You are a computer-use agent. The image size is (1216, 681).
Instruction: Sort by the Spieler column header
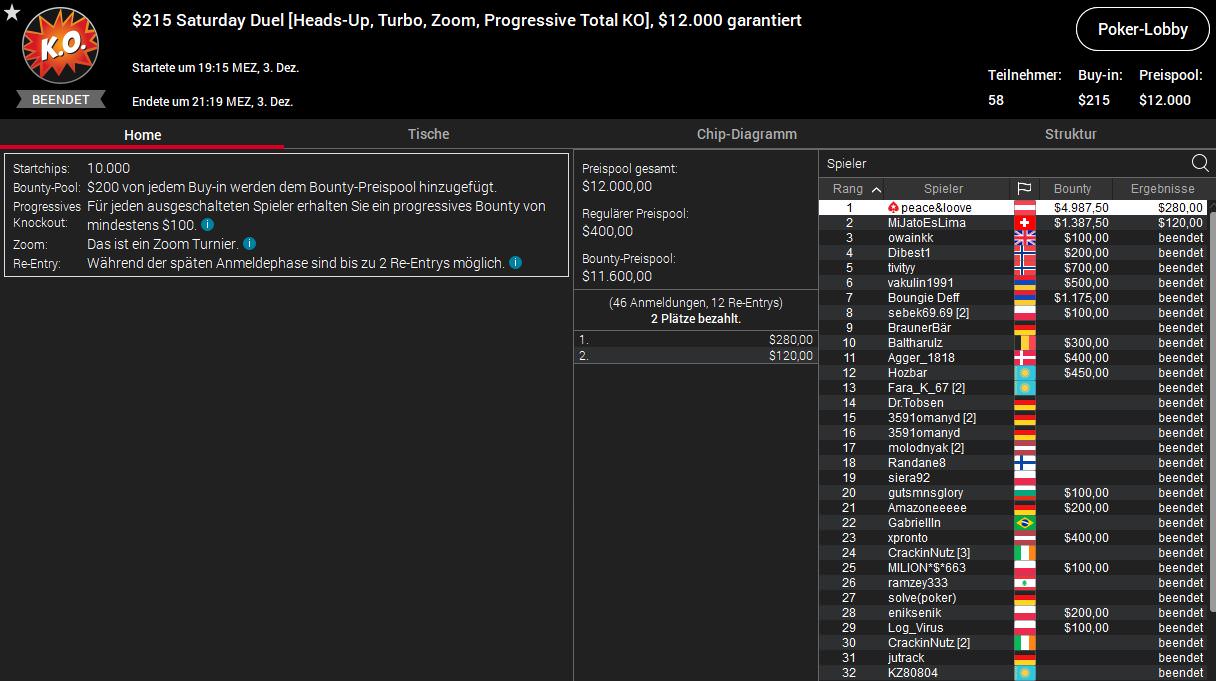(x=943, y=189)
